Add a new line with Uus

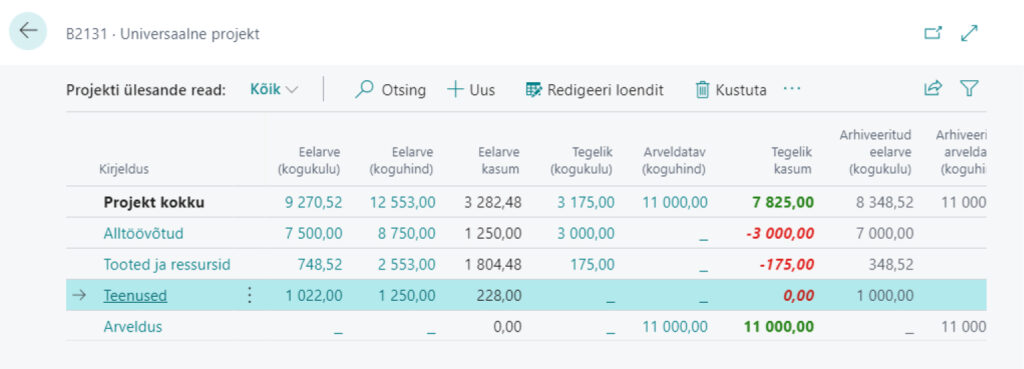(471, 89)
